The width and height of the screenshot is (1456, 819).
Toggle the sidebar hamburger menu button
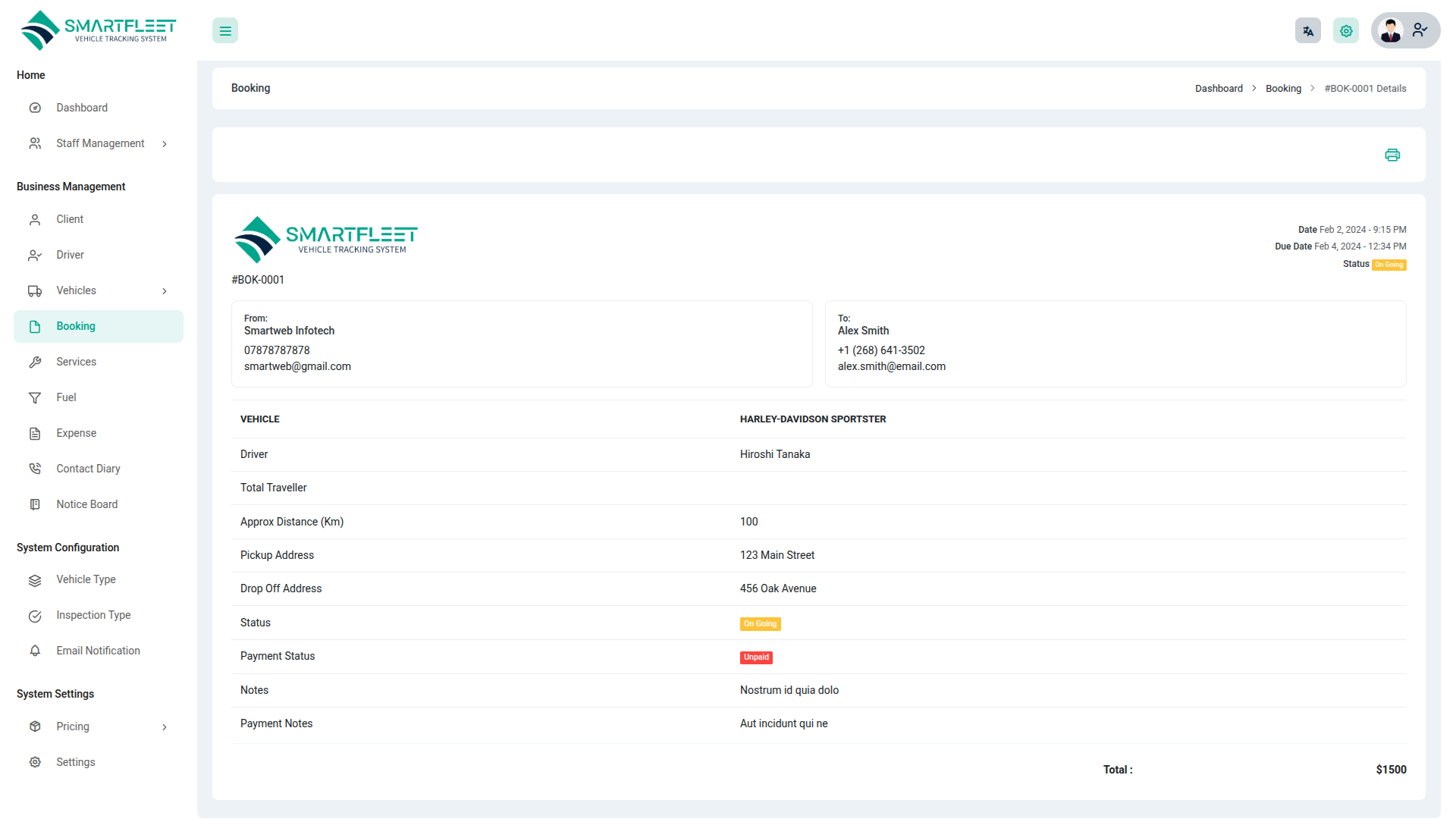point(225,31)
